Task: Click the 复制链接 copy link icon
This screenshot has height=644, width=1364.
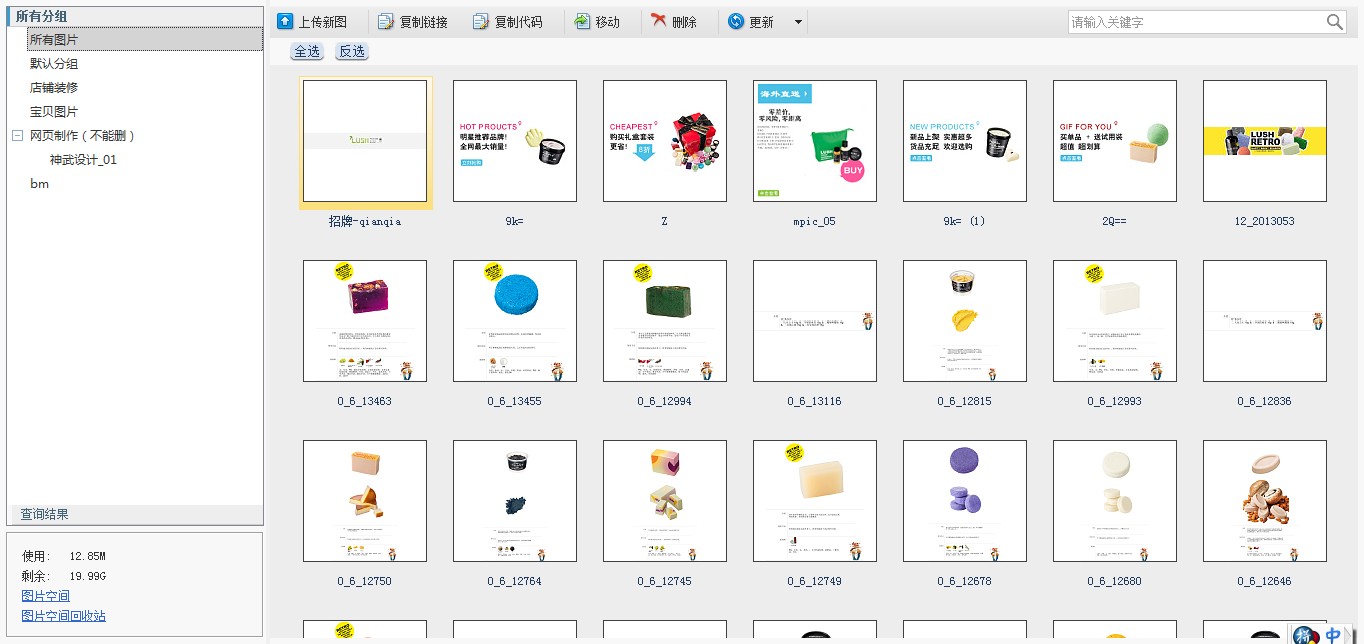Action: click(x=385, y=21)
